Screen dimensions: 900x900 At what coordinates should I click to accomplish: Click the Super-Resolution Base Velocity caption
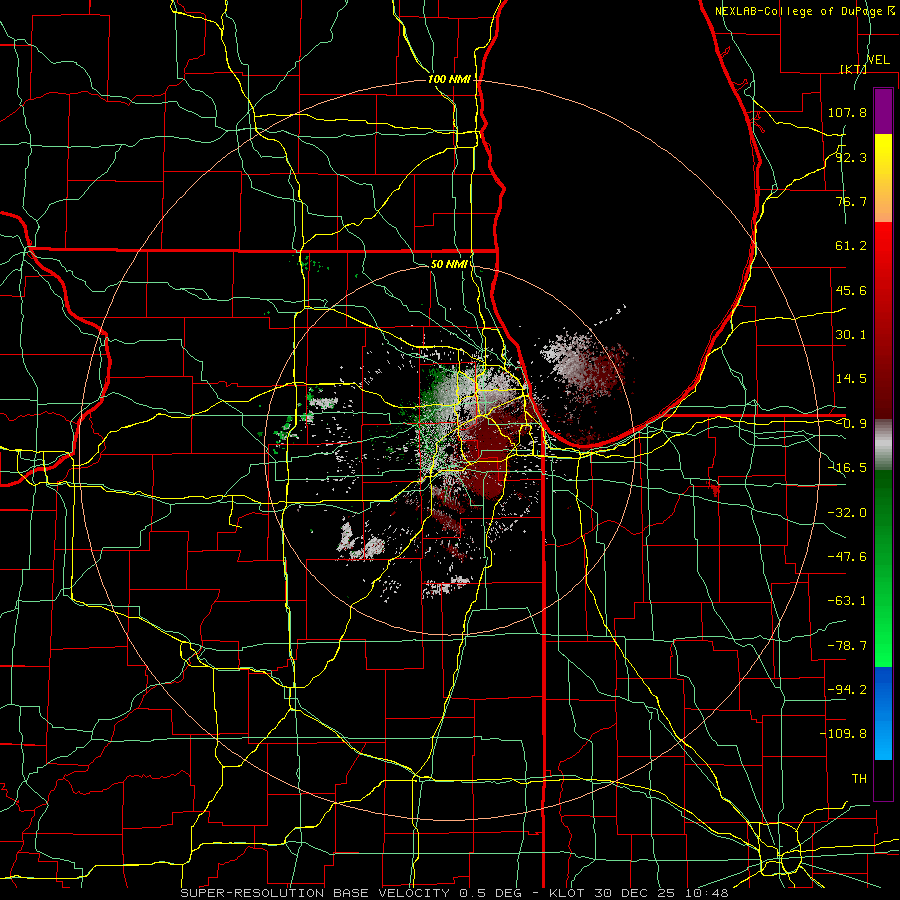point(454,893)
